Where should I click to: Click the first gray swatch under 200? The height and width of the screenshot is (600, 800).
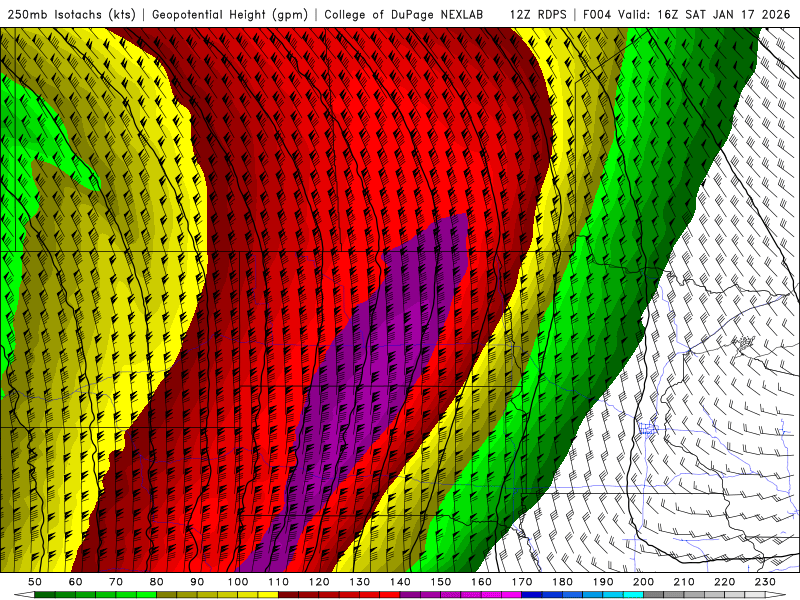coord(654,595)
